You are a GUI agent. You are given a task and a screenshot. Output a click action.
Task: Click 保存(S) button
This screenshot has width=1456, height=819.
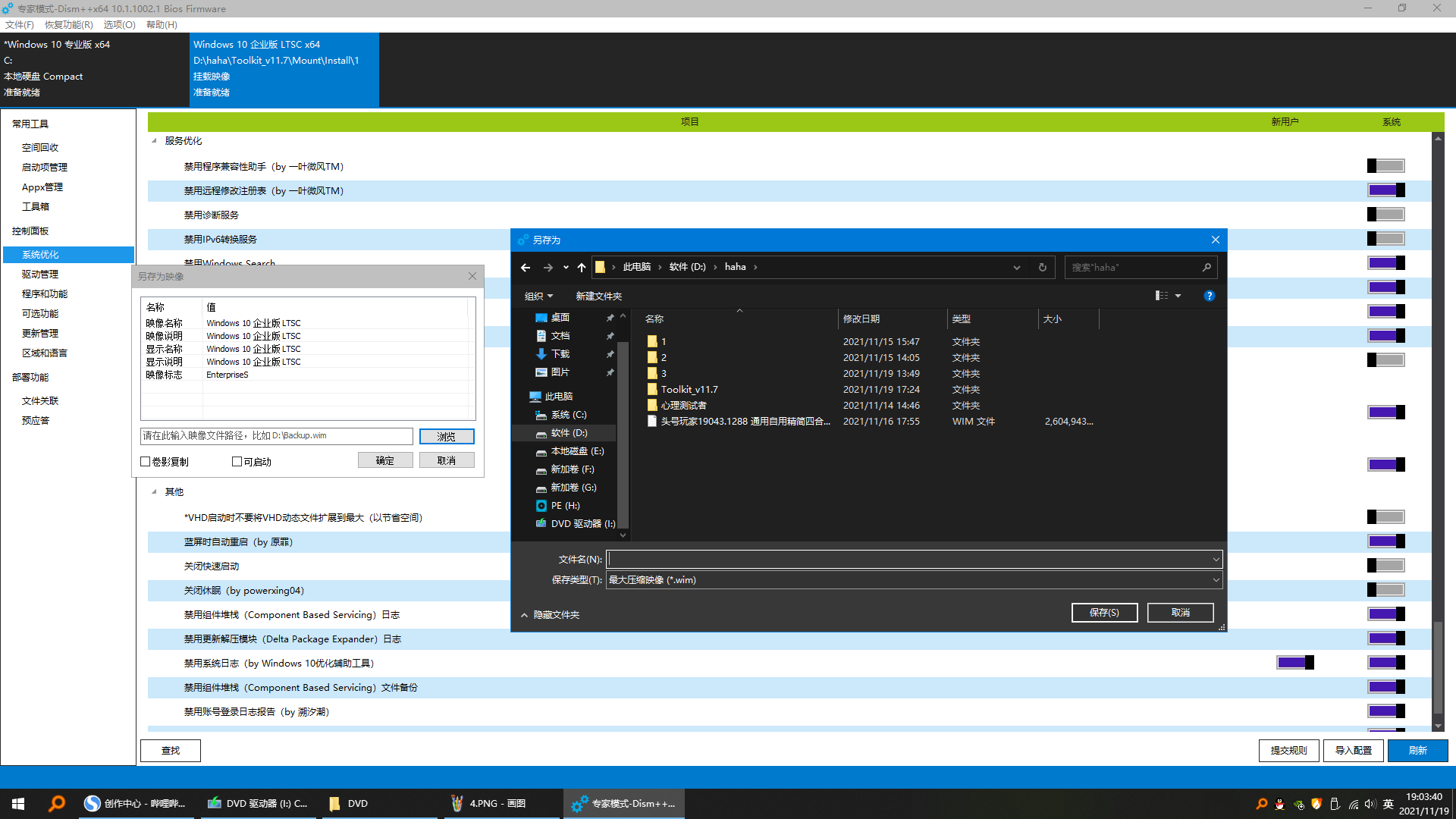point(1104,613)
